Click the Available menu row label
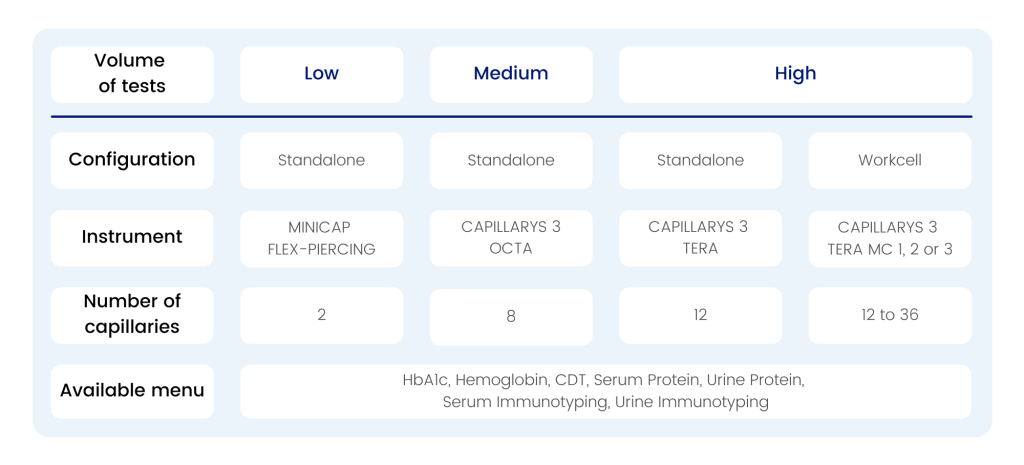The width and height of the screenshot is (1024, 465). tap(132, 391)
